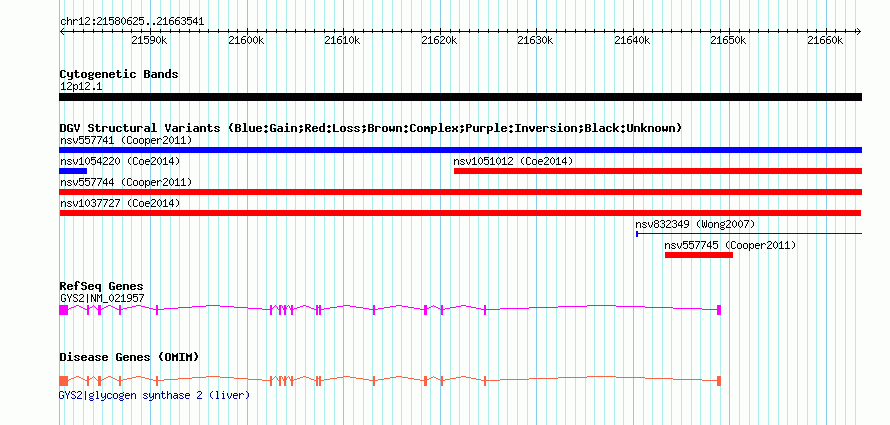Click the thin blue nsv832349 variant line
Screen dimensions: 890x425
749,233
